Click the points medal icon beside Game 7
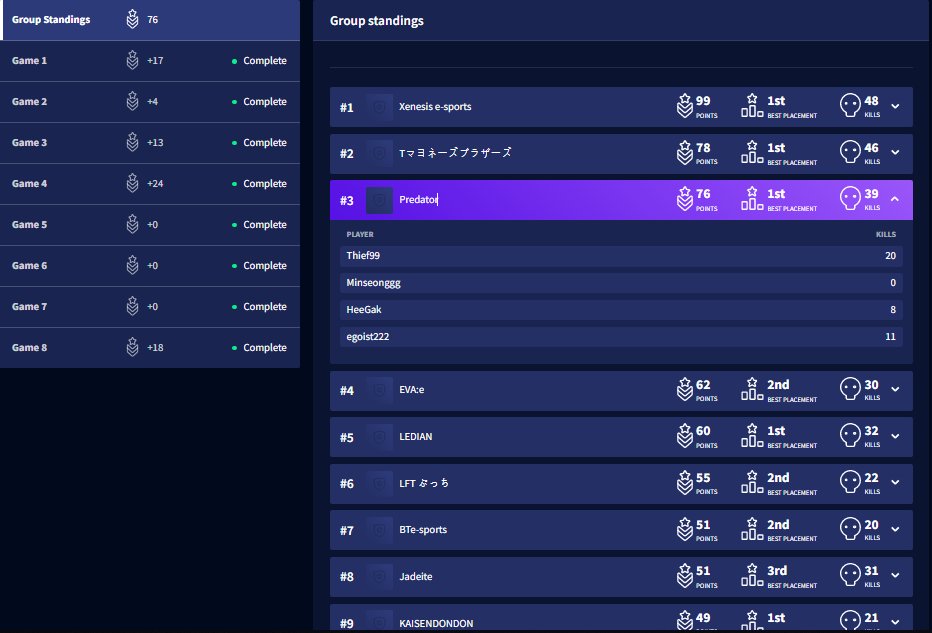Viewport: 932px width, 633px height. point(133,306)
